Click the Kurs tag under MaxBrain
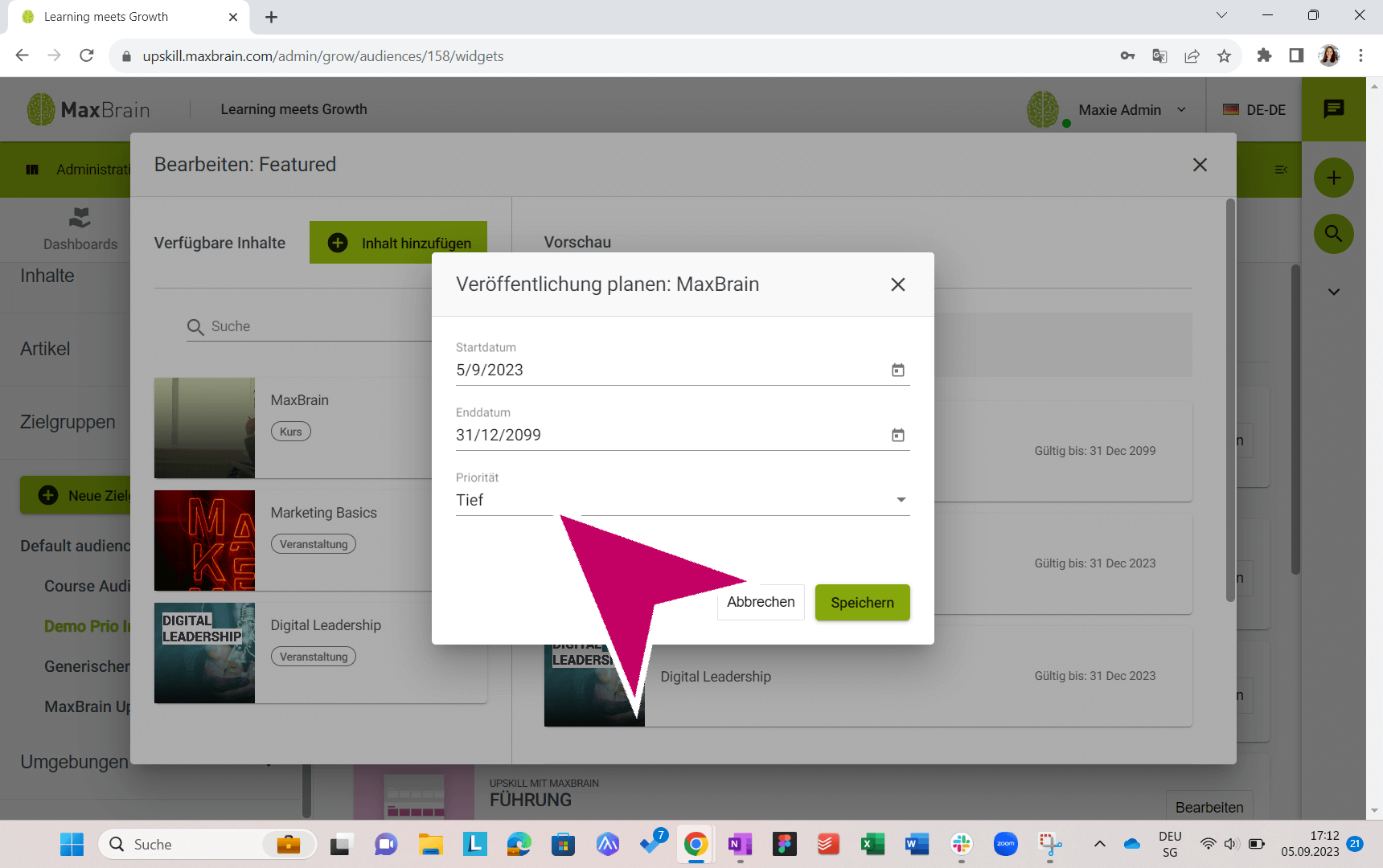 291,432
